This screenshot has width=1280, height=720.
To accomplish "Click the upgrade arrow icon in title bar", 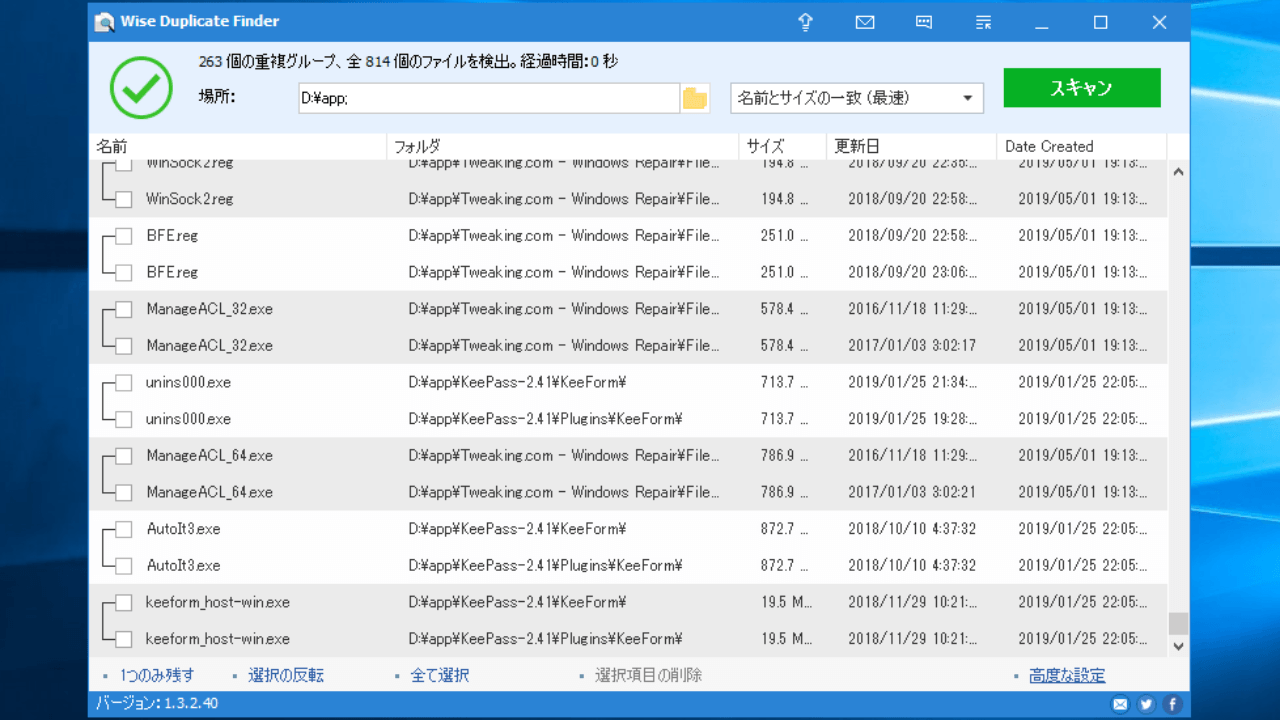I will coord(806,22).
